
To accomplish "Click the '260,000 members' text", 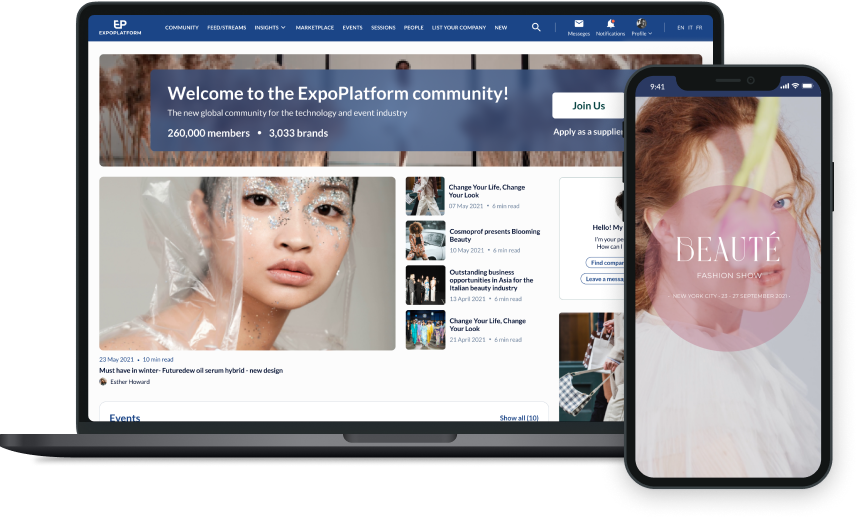I will 209,133.
